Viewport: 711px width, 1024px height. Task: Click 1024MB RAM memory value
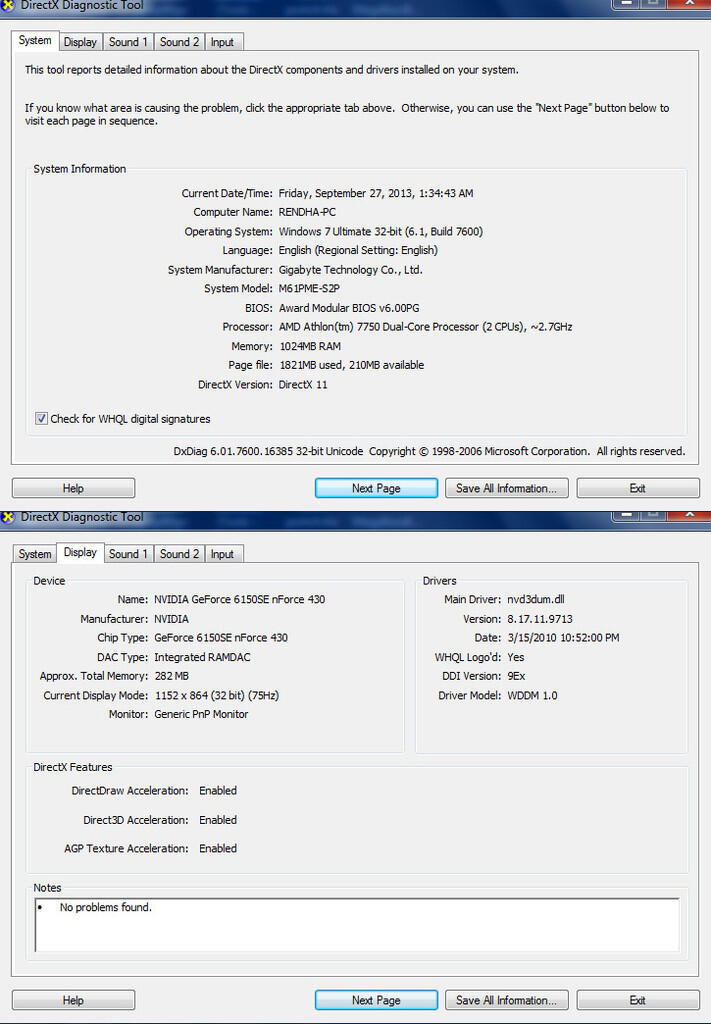coord(310,347)
